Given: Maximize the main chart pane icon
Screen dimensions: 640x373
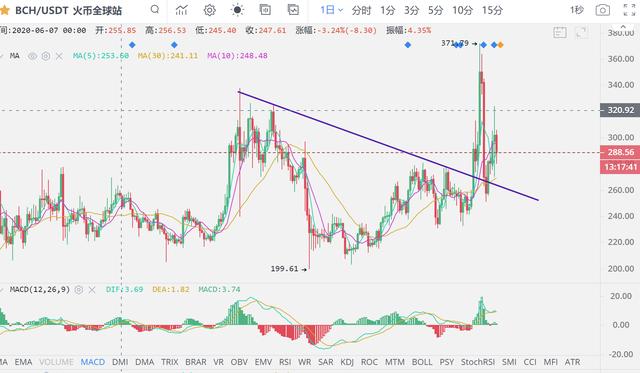Looking at the screenshot, I should 581,32.
